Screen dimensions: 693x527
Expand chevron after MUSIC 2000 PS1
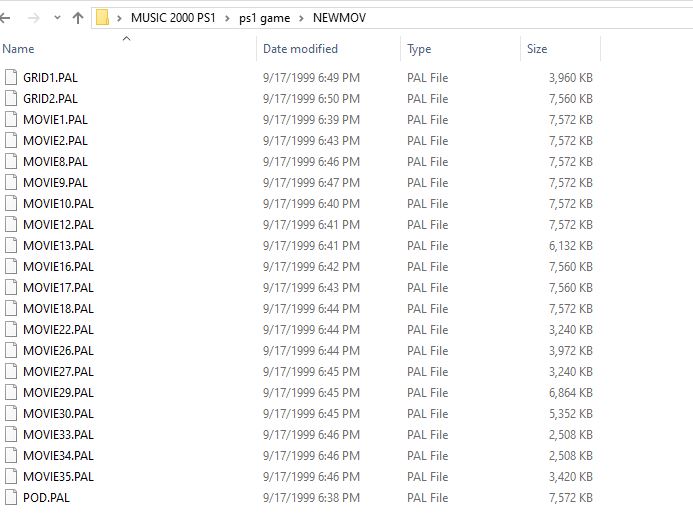[227, 19]
